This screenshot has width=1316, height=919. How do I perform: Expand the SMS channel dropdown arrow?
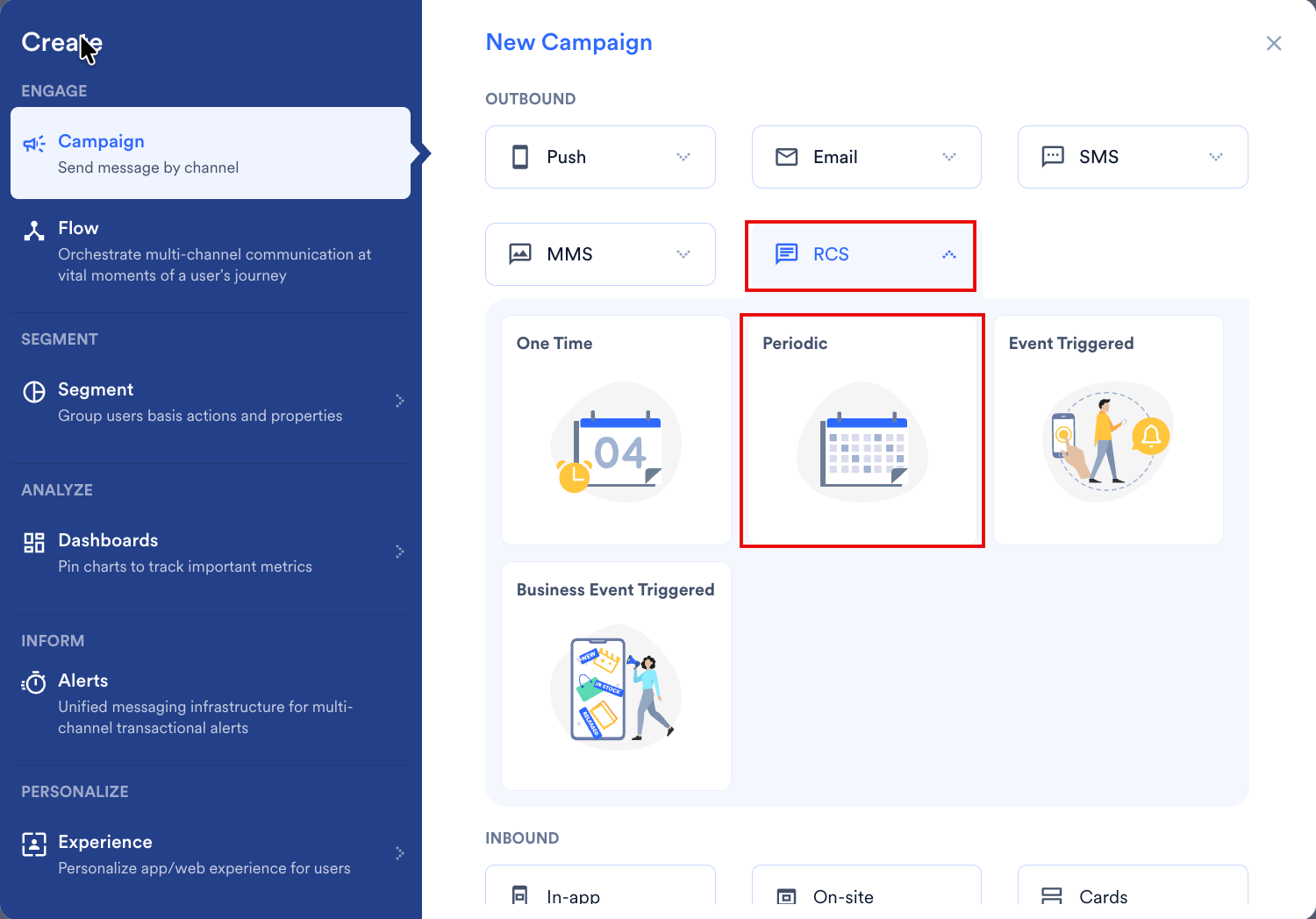[1216, 157]
